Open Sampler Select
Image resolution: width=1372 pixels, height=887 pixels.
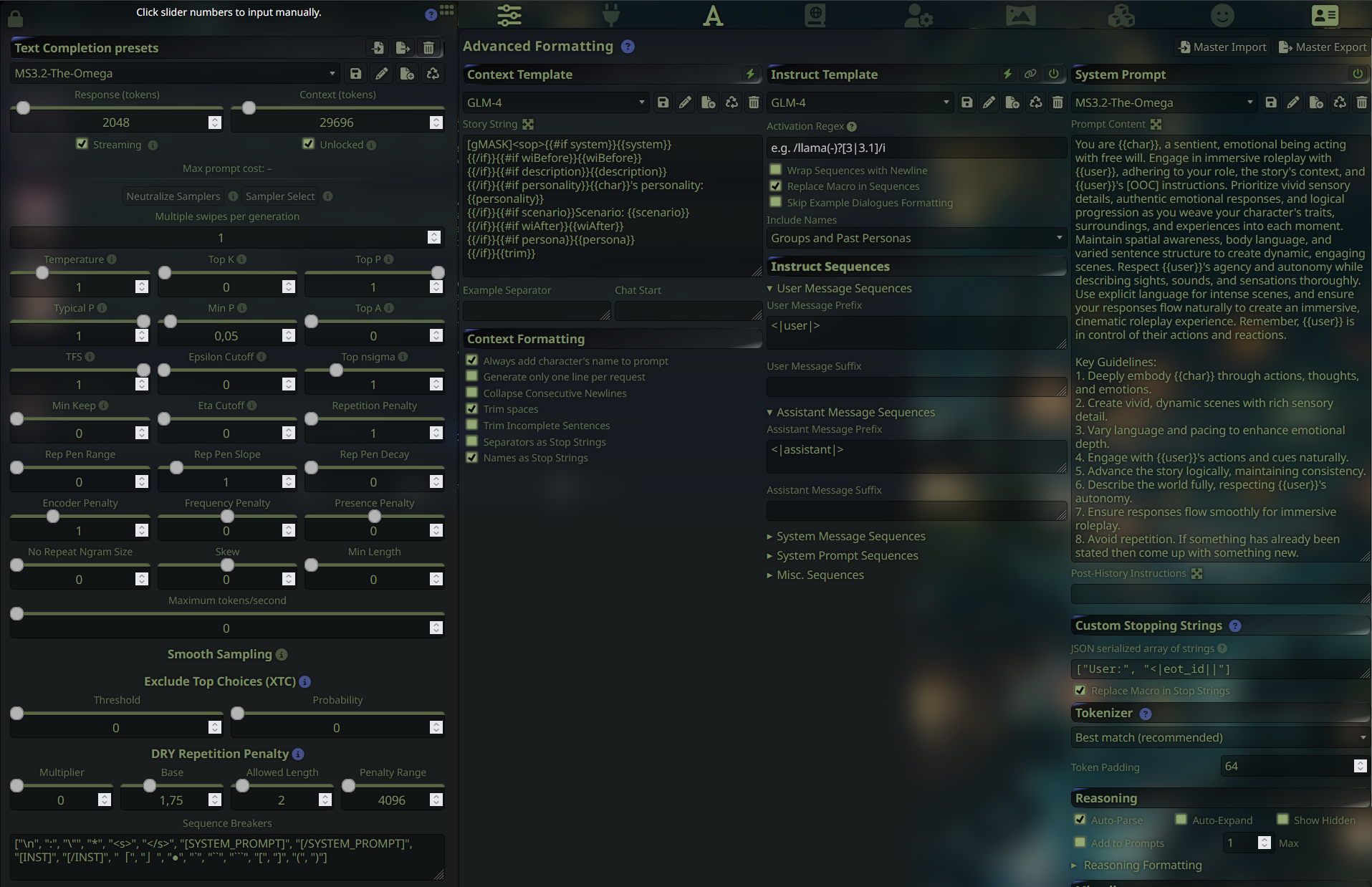pos(280,196)
